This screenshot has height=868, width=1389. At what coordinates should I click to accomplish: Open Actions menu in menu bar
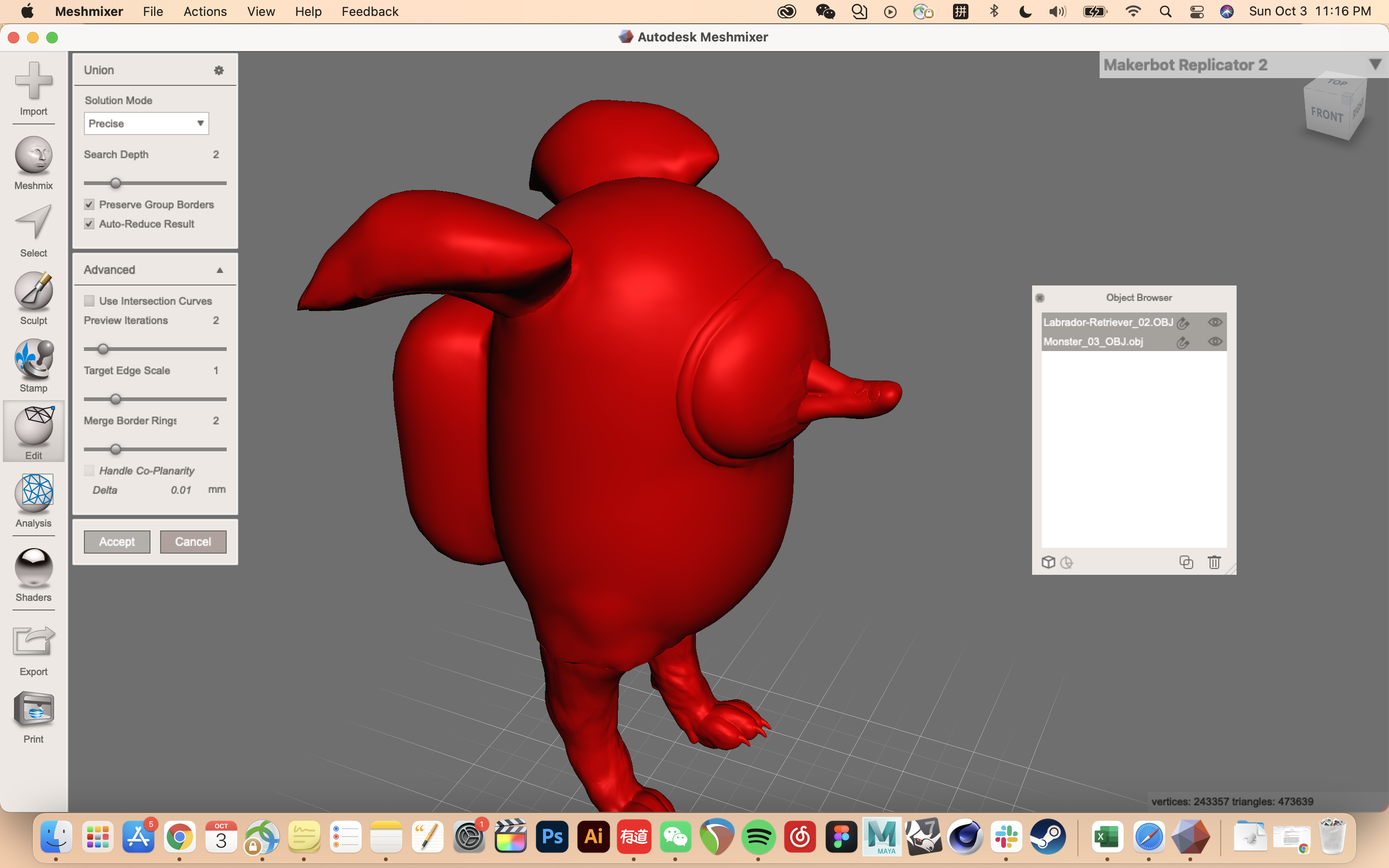[x=205, y=11]
